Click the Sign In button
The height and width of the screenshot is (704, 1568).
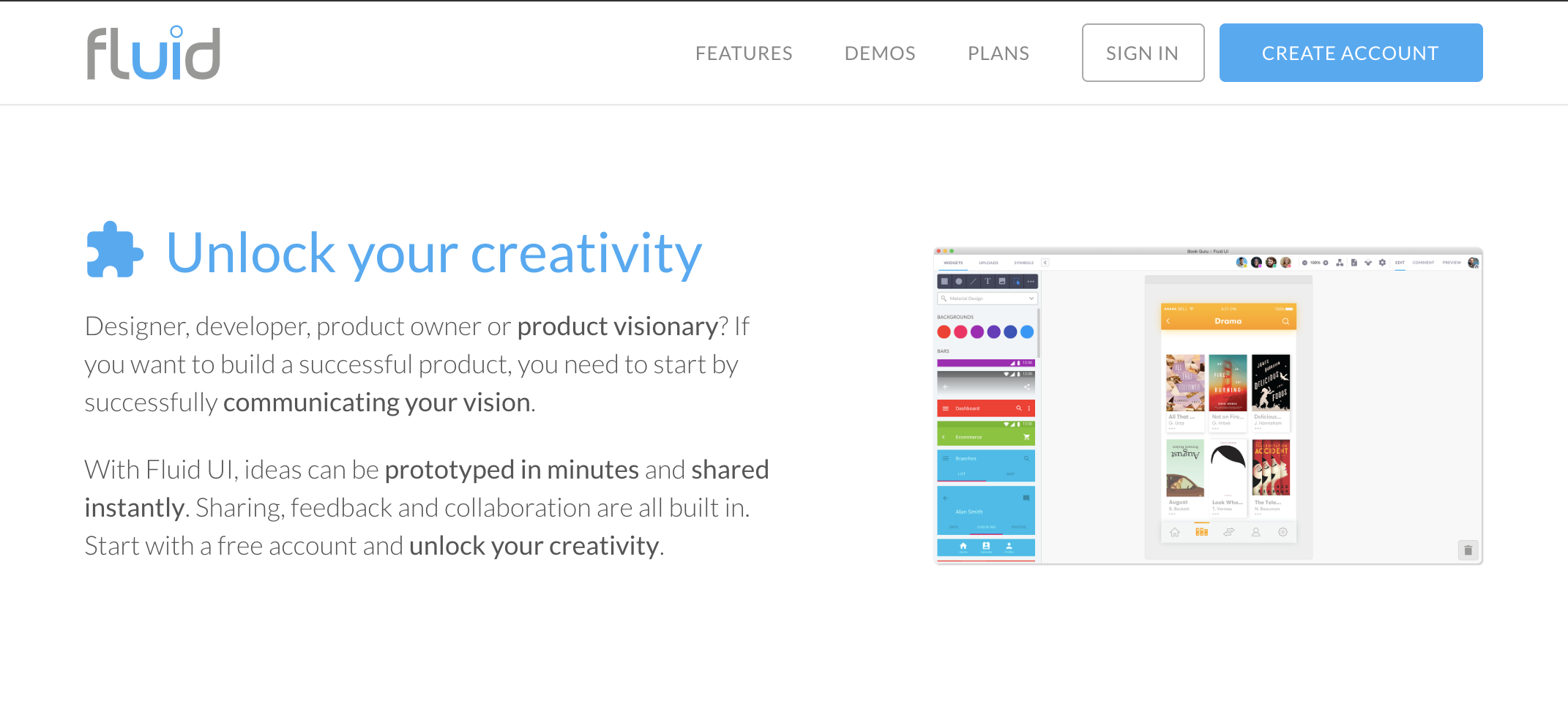[1143, 53]
